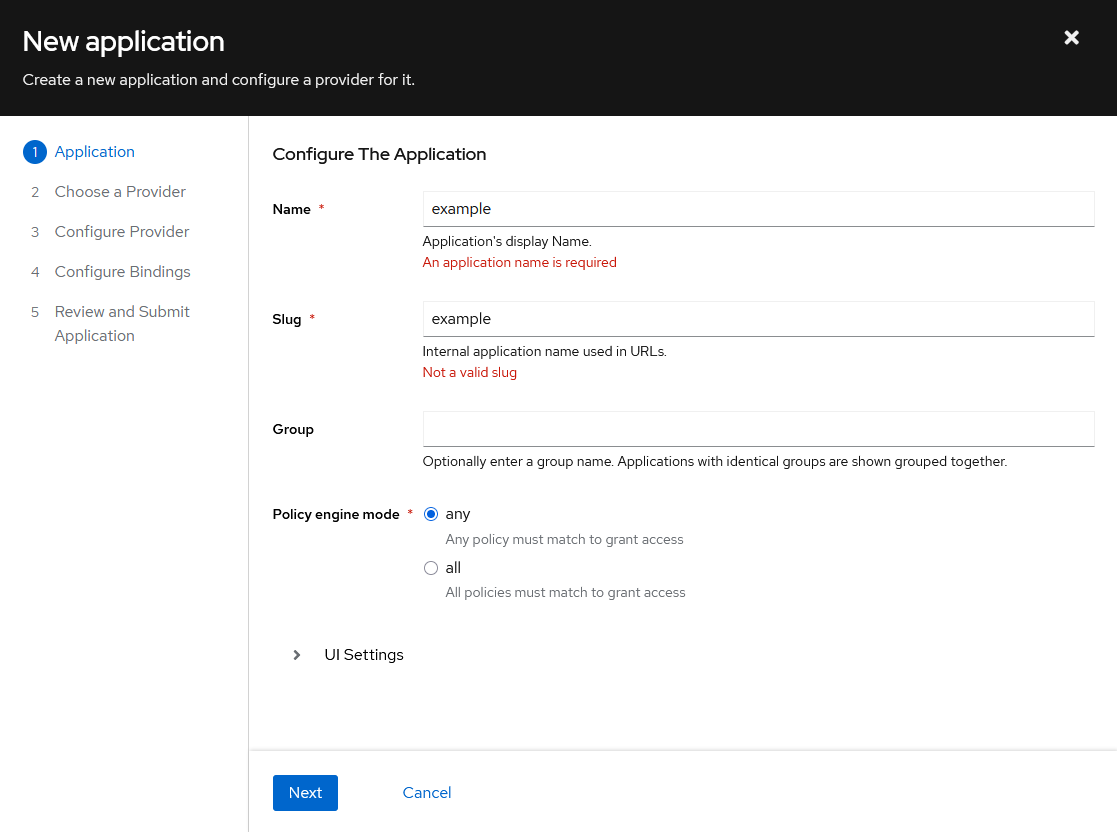Click the Next button
1117x832 pixels.
click(305, 792)
